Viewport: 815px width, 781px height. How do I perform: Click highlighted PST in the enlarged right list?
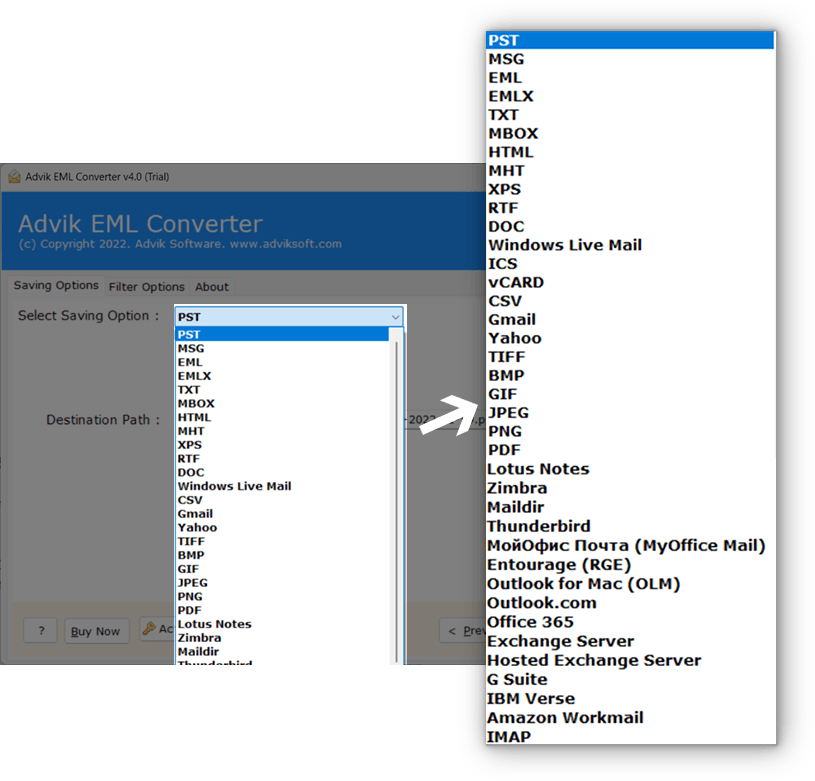[x=630, y=40]
